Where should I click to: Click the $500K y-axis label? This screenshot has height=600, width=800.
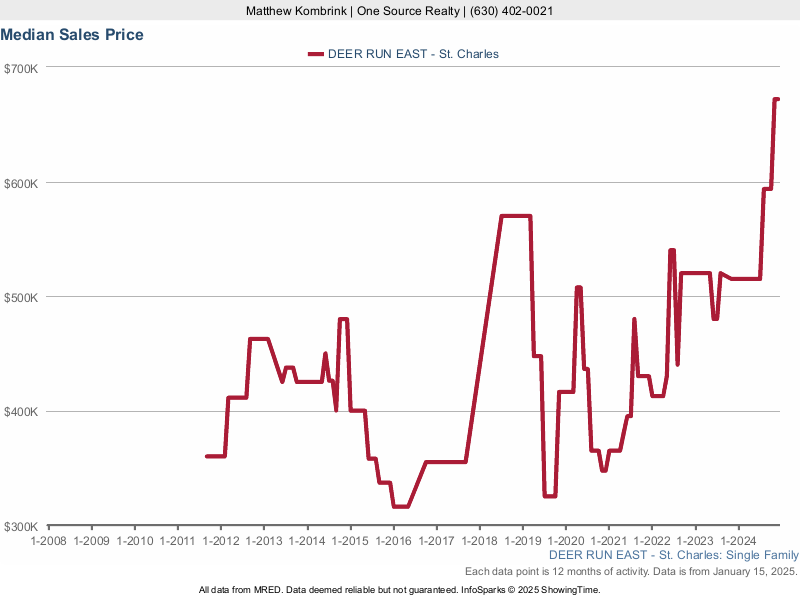tap(21, 298)
